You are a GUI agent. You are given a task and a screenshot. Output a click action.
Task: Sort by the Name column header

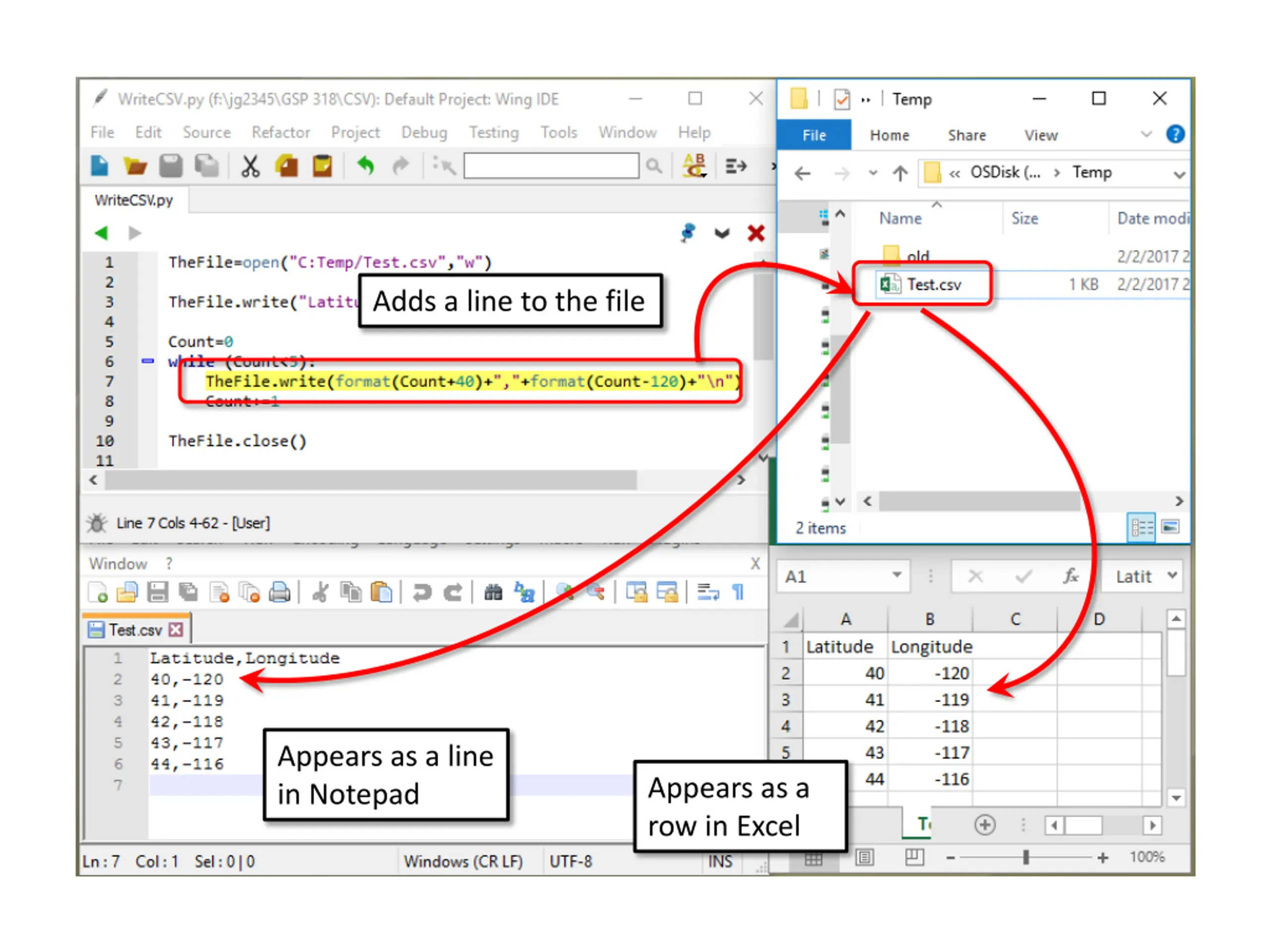[x=900, y=218]
